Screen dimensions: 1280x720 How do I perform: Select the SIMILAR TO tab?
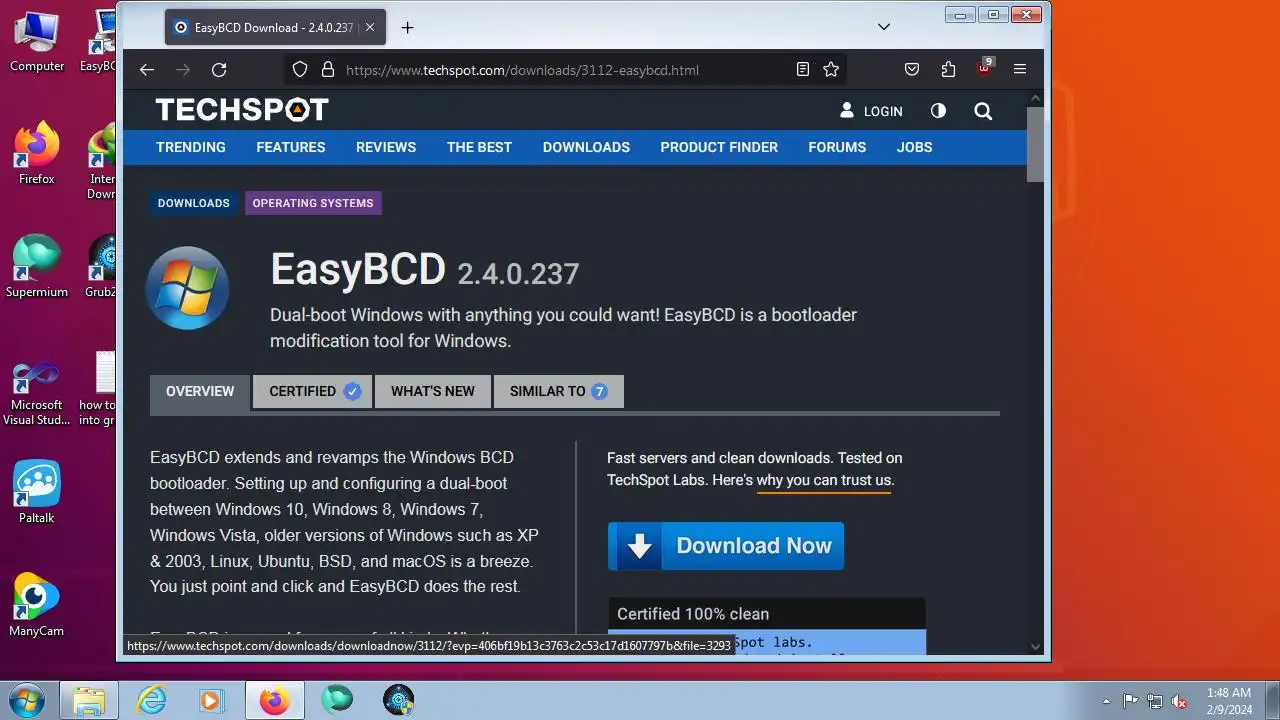pyautogui.click(x=558, y=391)
